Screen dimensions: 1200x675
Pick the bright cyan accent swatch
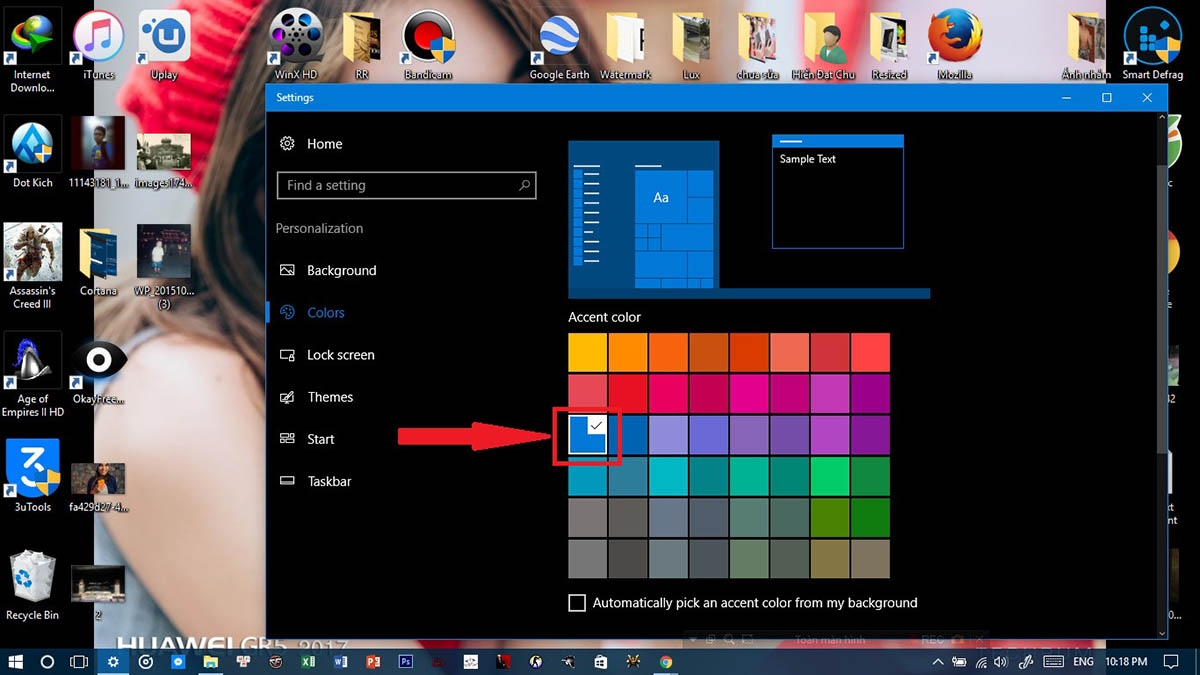coord(668,476)
